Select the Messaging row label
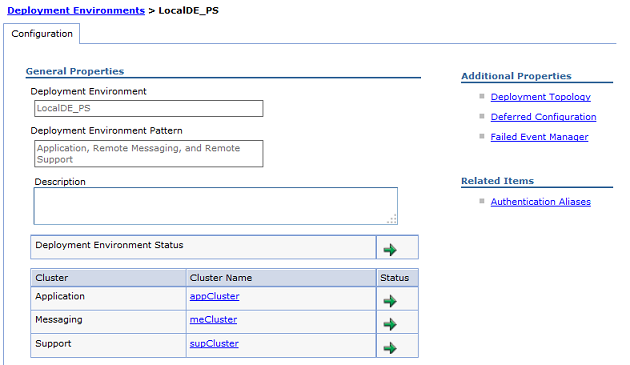The height and width of the screenshot is (365, 630). click(59, 320)
